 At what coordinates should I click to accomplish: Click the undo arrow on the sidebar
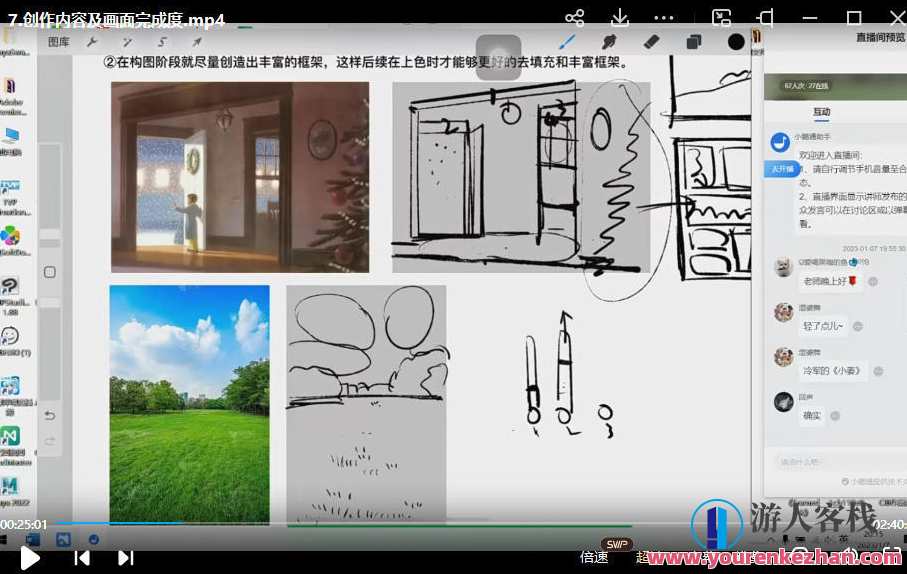click(x=50, y=415)
